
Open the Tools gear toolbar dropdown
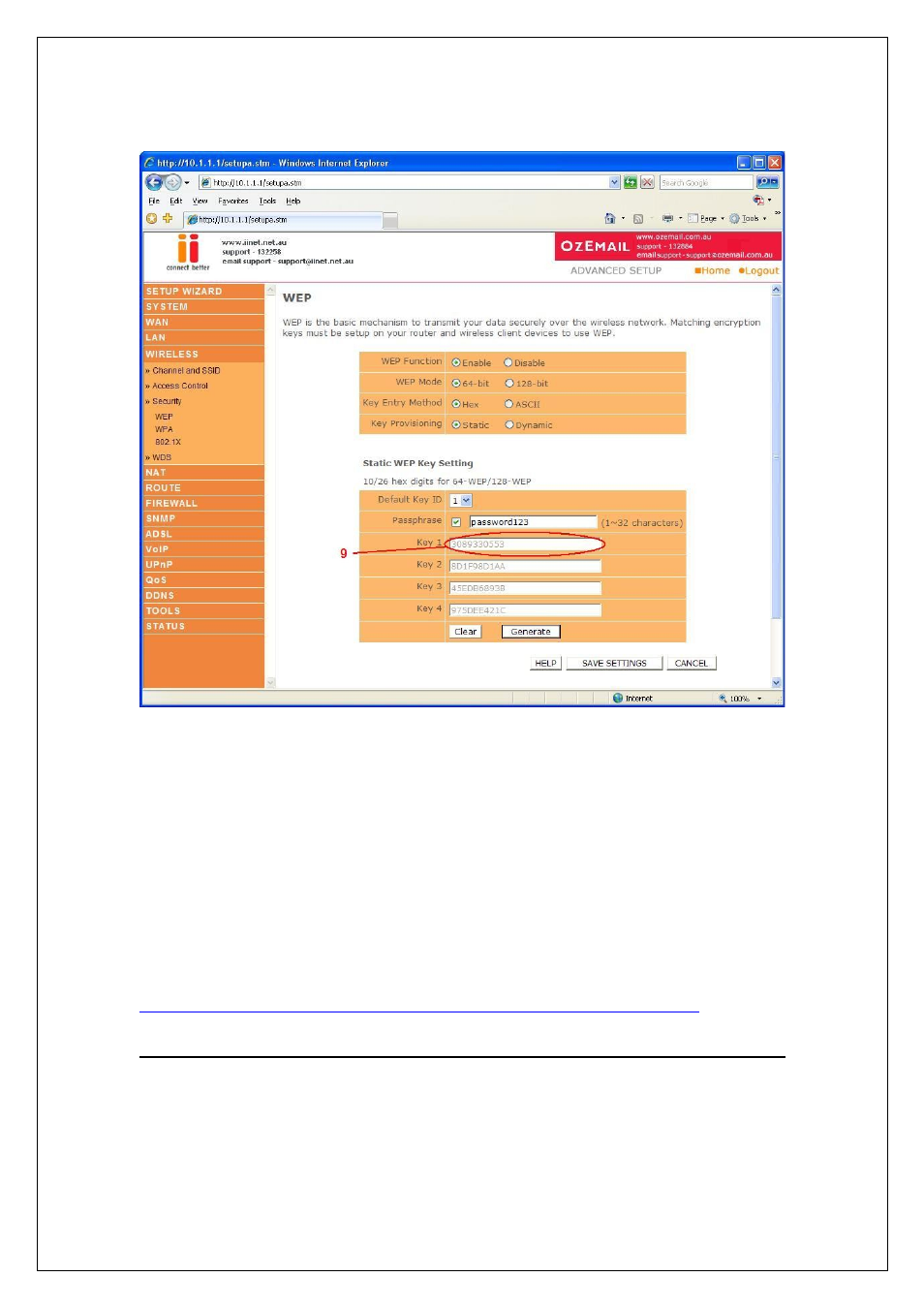tap(748, 219)
